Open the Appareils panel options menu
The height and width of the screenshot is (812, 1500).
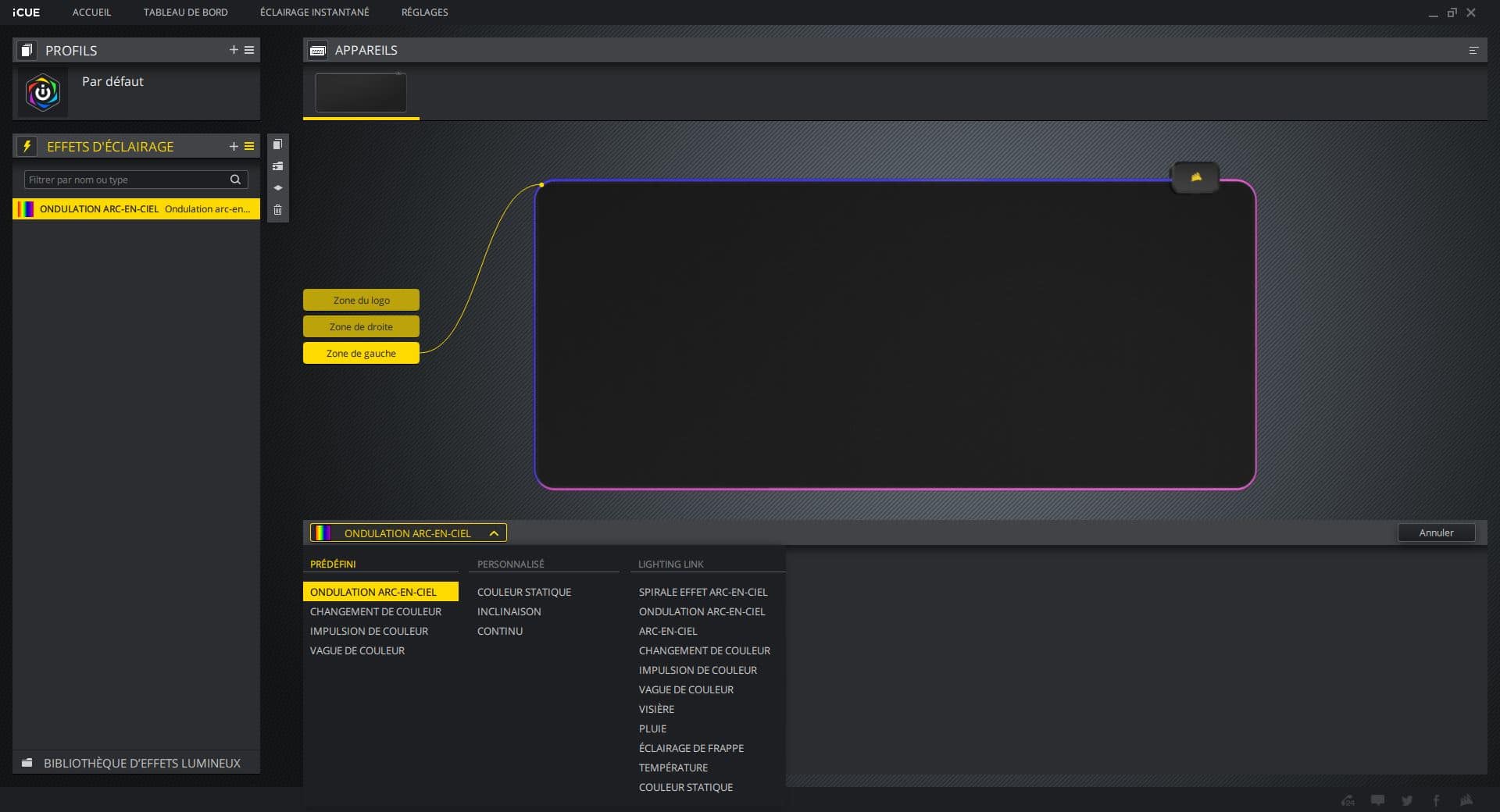point(1473,50)
